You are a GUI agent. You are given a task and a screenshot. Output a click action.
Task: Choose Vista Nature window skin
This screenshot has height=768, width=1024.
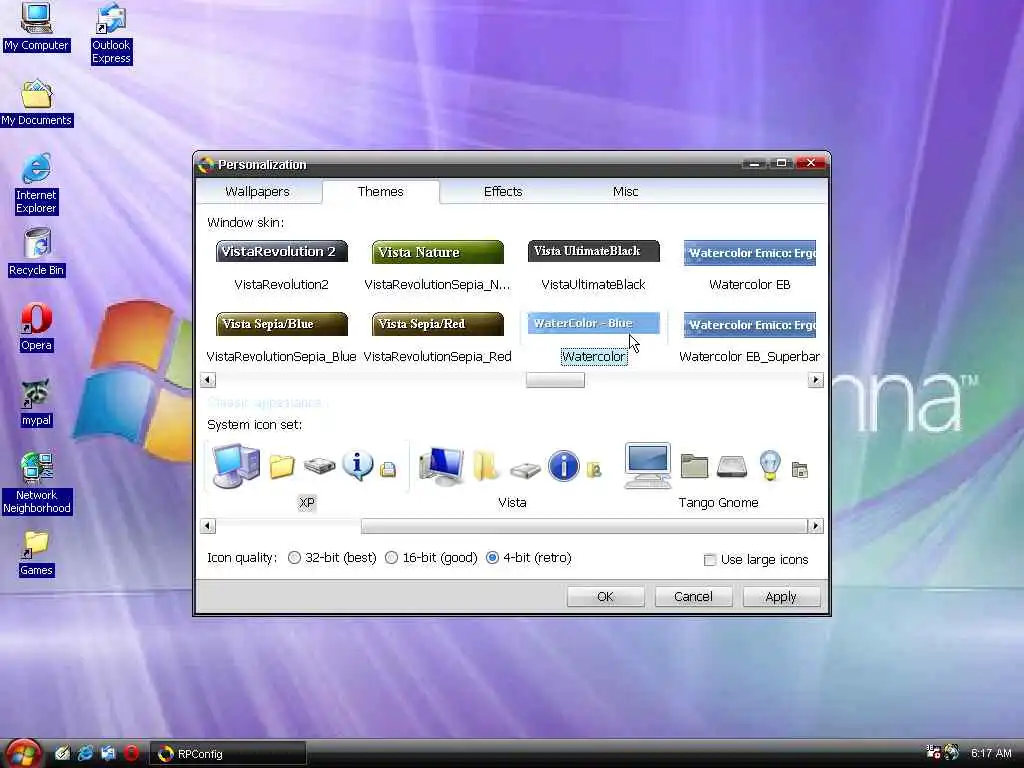(x=438, y=252)
